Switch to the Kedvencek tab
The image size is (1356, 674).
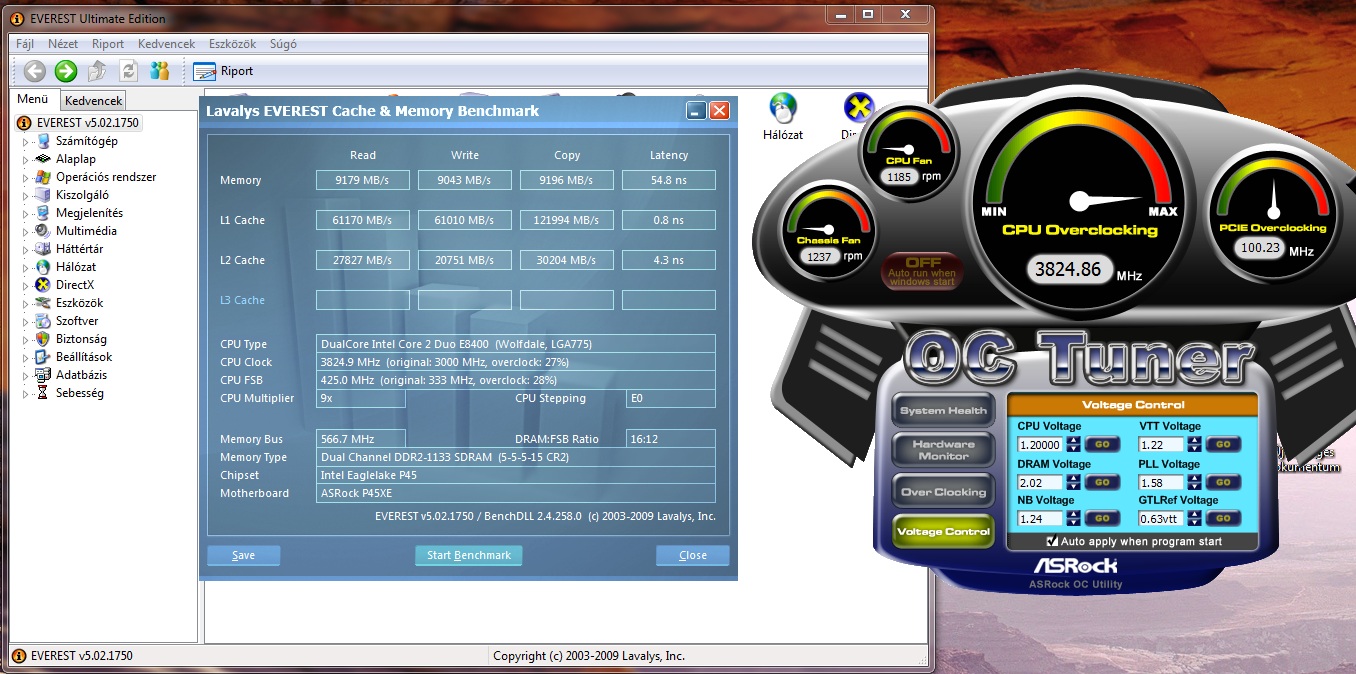tap(93, 101)
